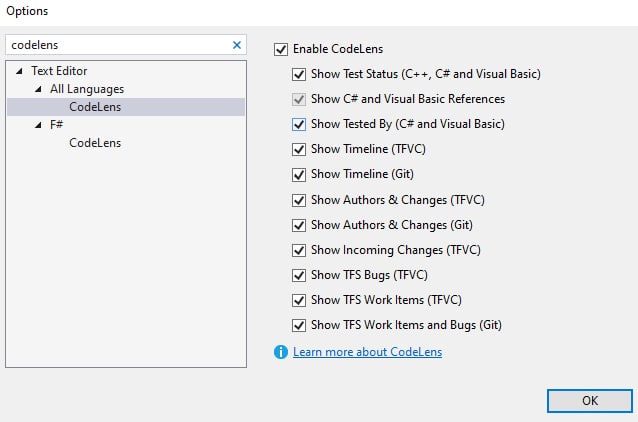The width and height of the screenshot is (638, 422).
Task: Collapse the All Languages node
Action: [x=38, y=89]
